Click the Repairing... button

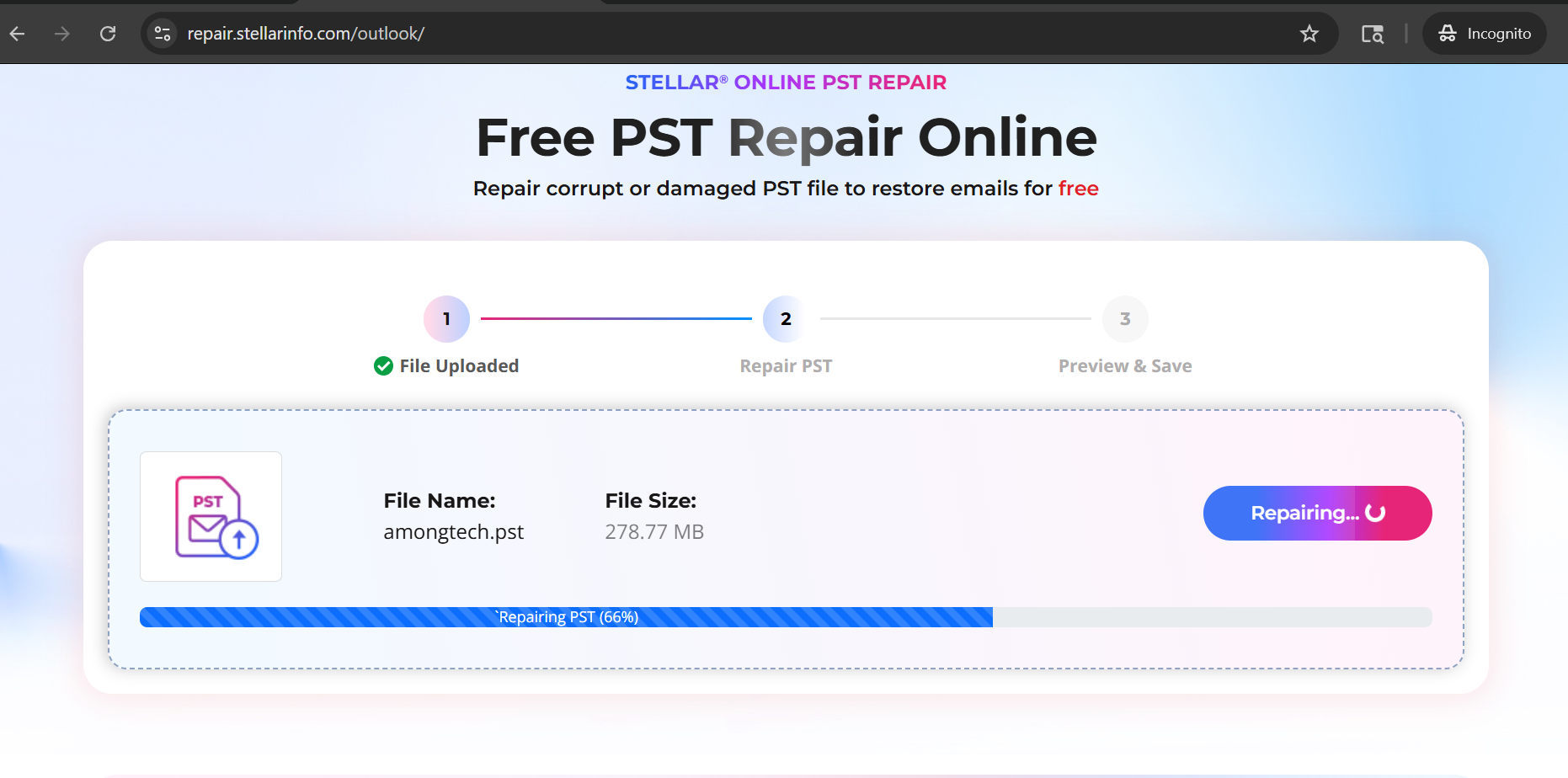click(1317, 513)
